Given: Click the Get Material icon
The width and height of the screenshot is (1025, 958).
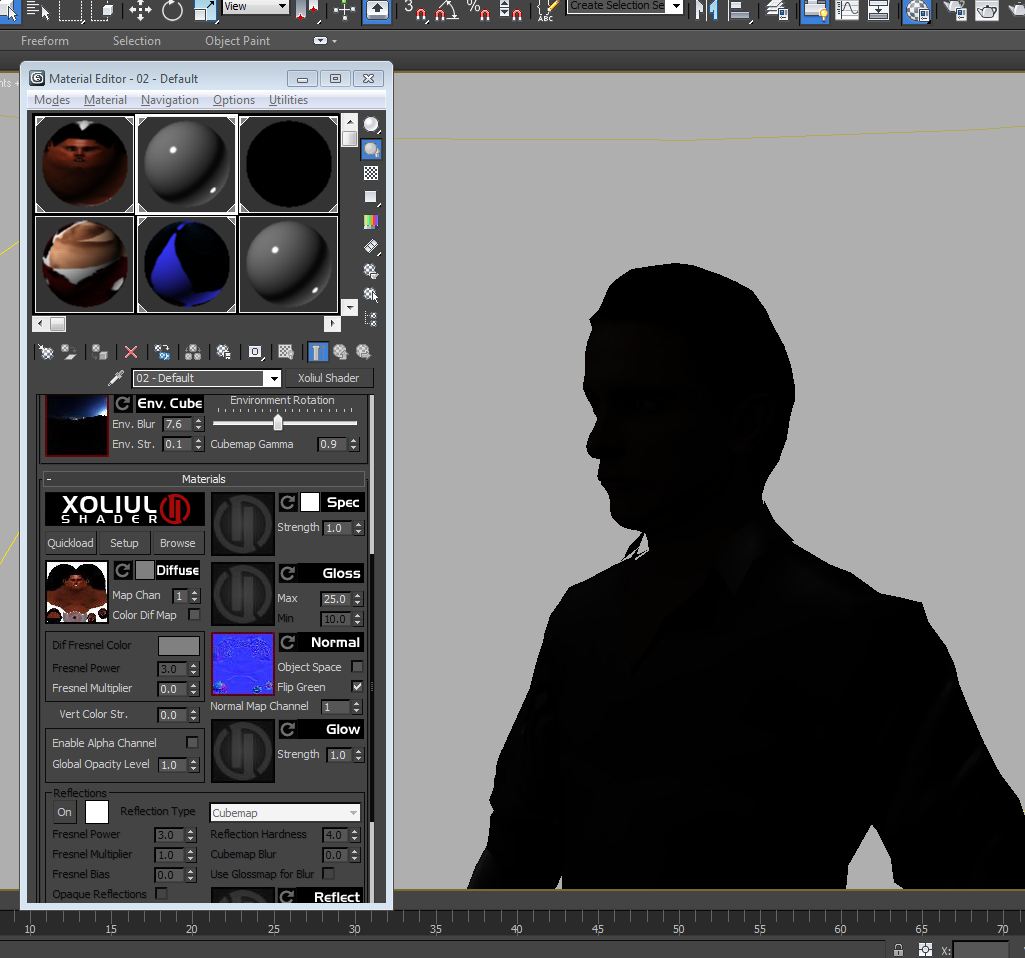Looking at the screenshot, I should click(x=46, y=352).
